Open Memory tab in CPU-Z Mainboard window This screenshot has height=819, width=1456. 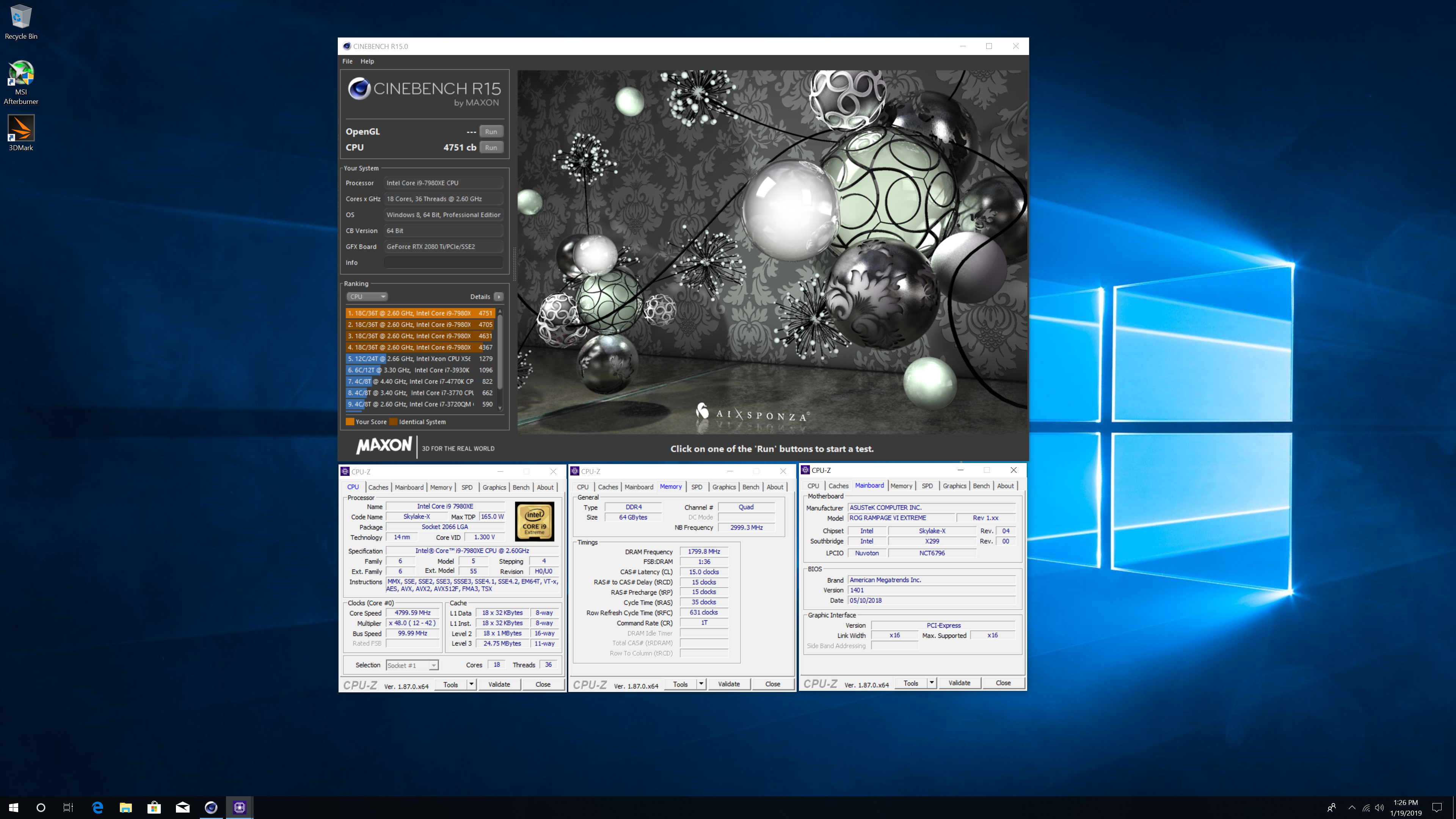pyautogui.click(x=901, y=485)
